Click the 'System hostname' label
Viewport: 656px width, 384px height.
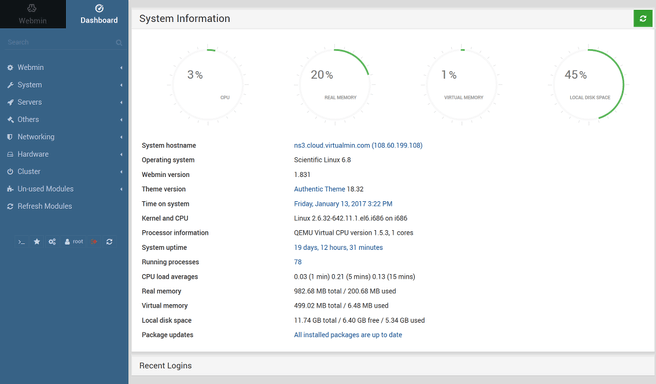click(x=169, y=146)
